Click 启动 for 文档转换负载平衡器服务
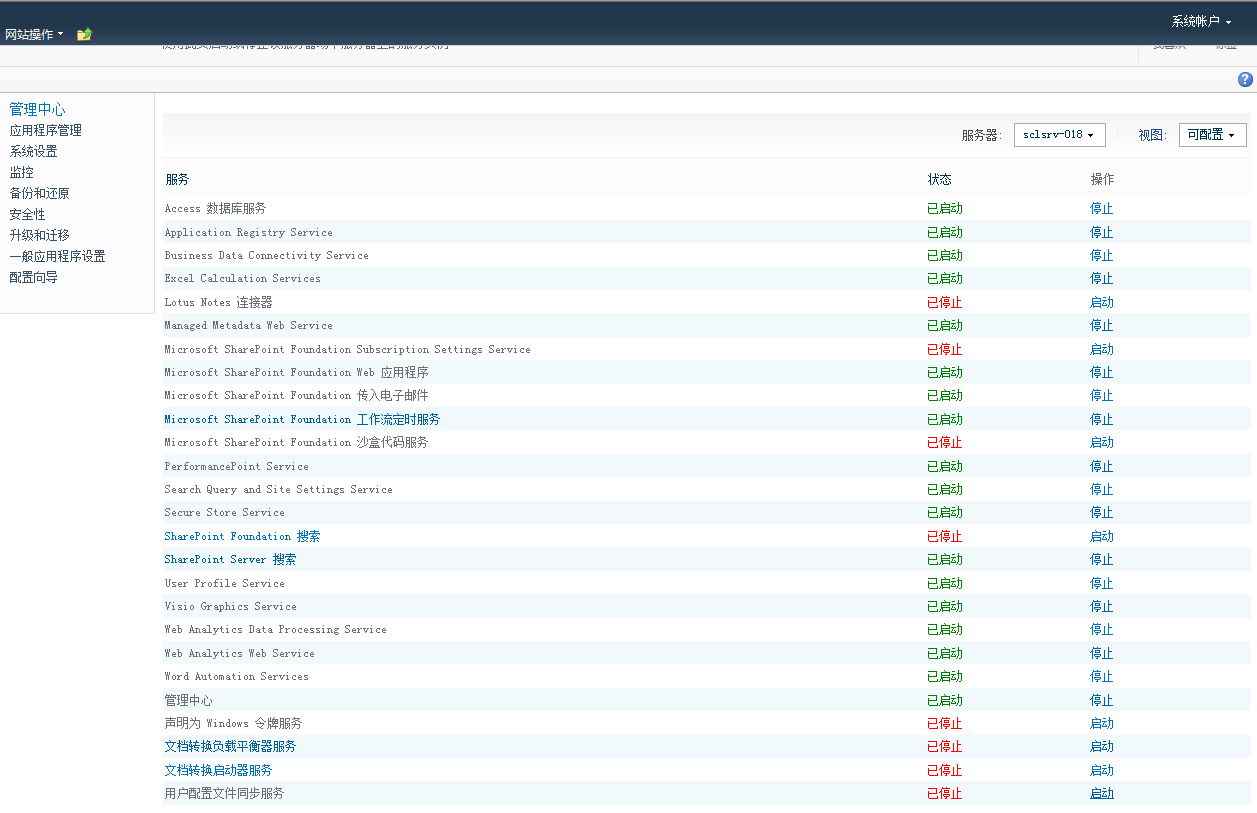 [x=1101, y=746]
